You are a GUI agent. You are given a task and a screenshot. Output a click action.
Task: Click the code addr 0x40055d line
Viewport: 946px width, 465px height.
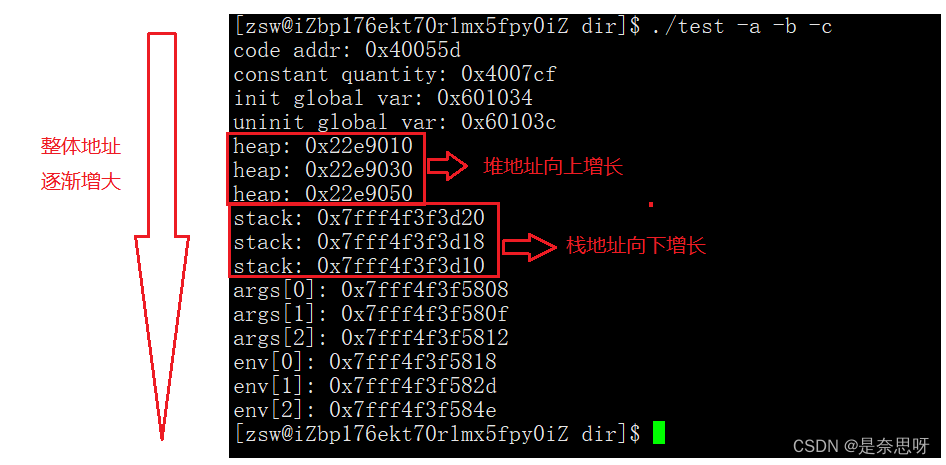tap(348, 50)
